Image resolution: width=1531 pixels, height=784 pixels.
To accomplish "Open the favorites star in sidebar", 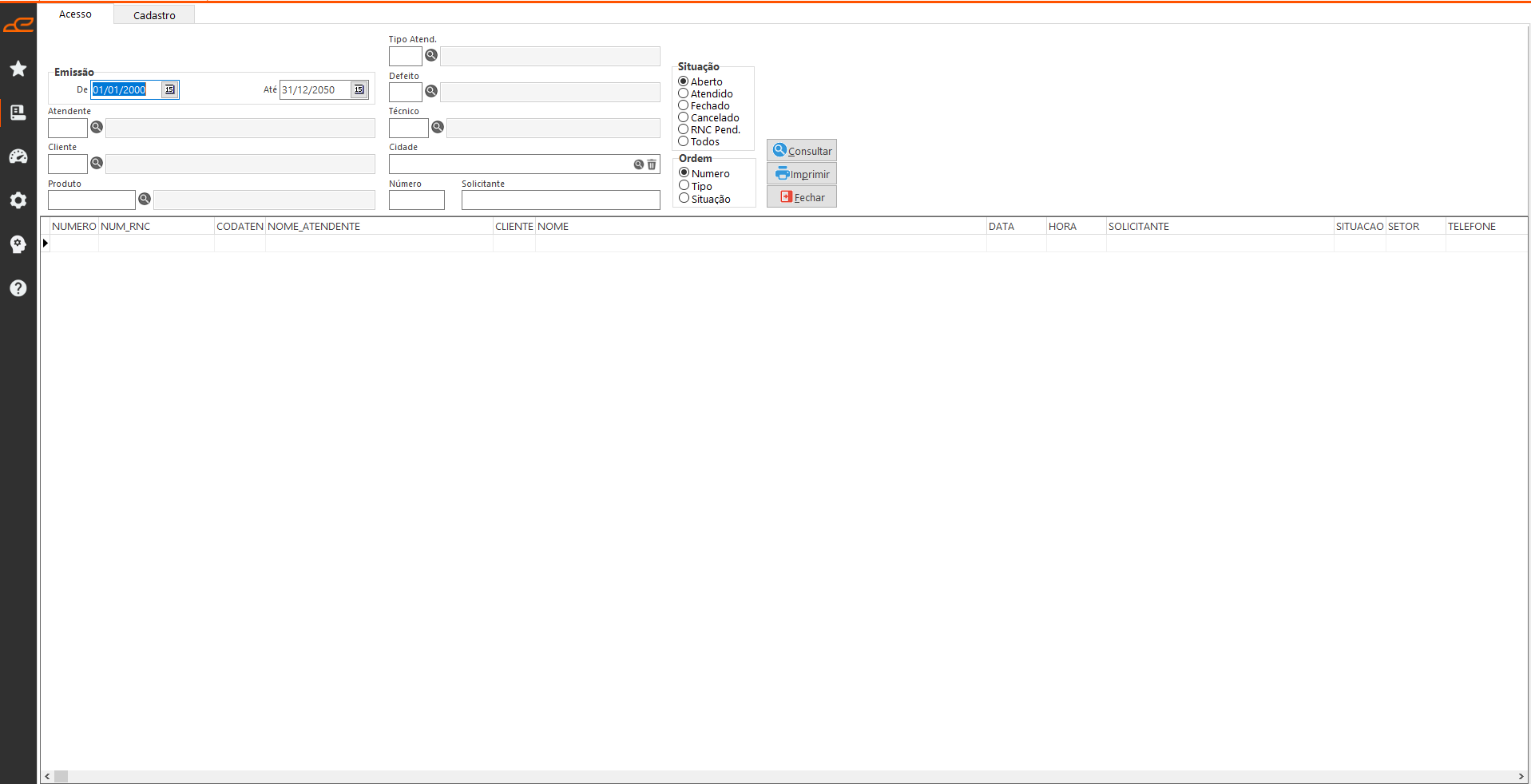I will [x=18, y=69].
